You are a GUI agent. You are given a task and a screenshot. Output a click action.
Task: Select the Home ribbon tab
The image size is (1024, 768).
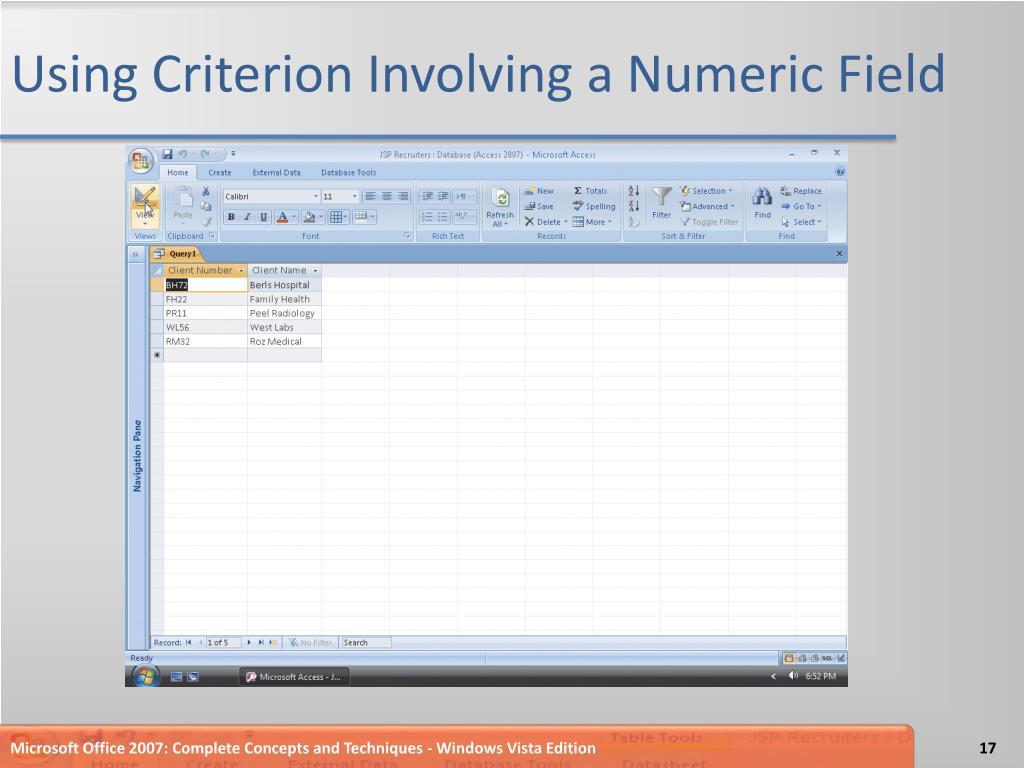point(178,172)
